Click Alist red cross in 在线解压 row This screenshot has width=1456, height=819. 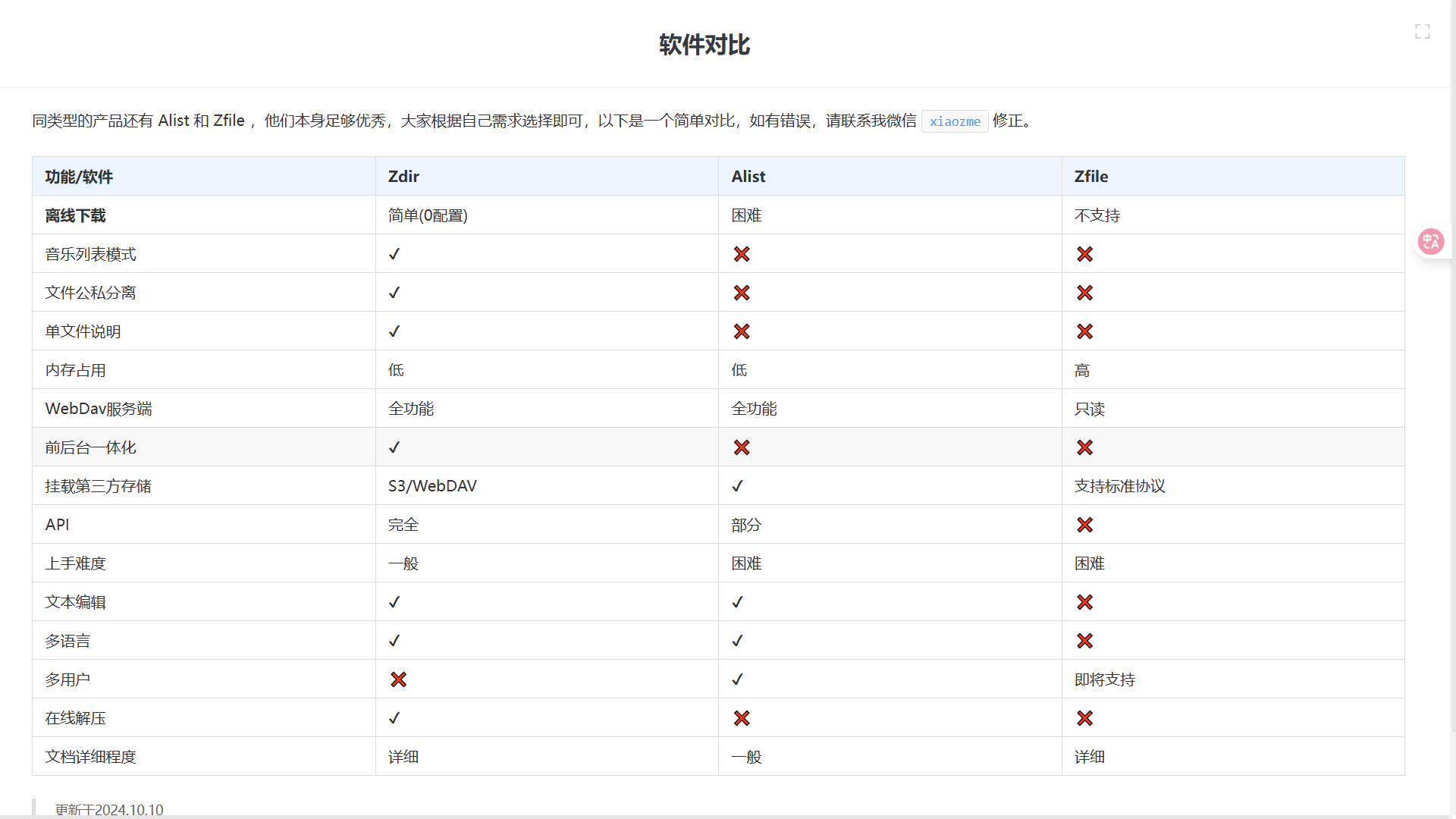[x=742, y=718]
